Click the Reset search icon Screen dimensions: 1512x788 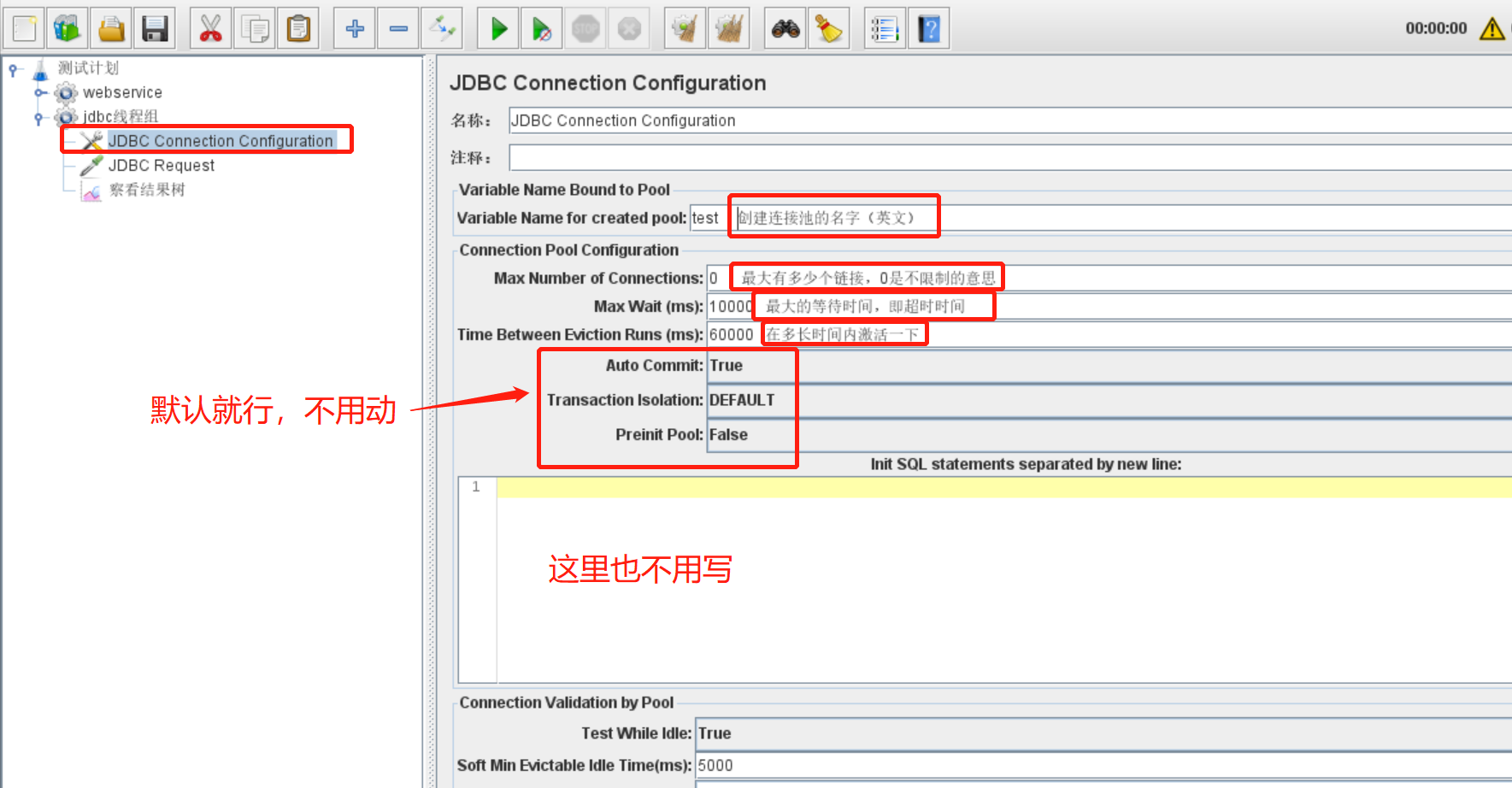click(829, 28)
